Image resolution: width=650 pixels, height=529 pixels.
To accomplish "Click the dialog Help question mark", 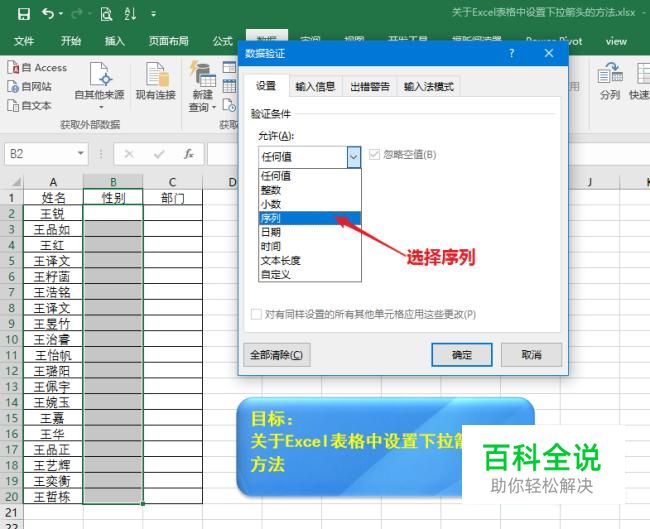I will pos(512,53).
